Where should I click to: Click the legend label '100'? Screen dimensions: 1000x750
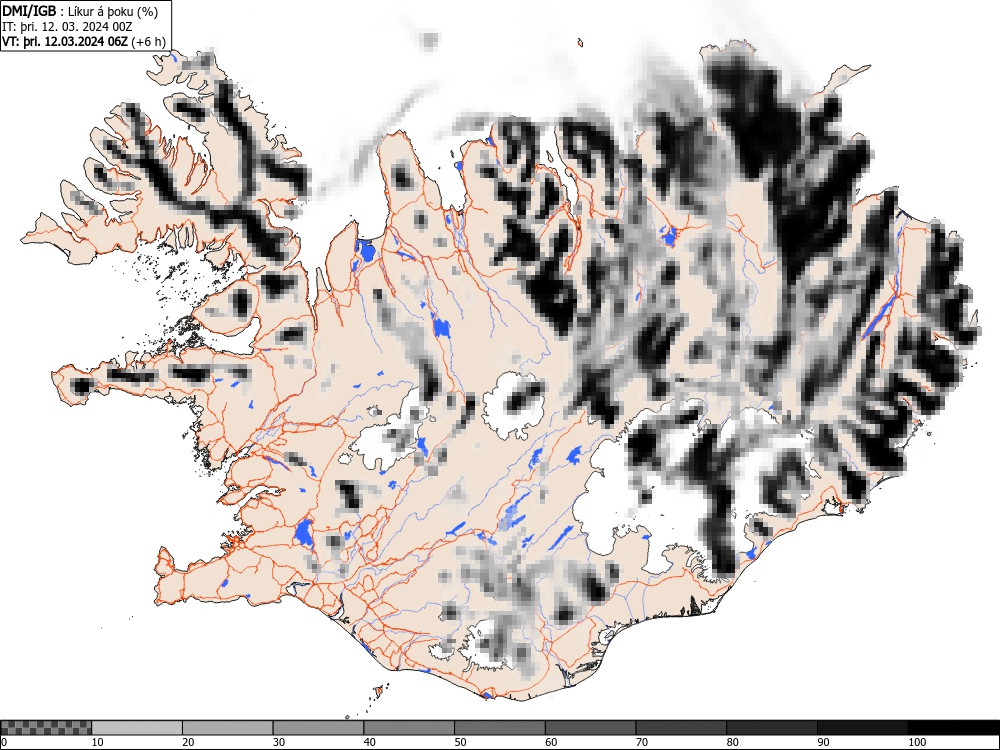point(916,742)
